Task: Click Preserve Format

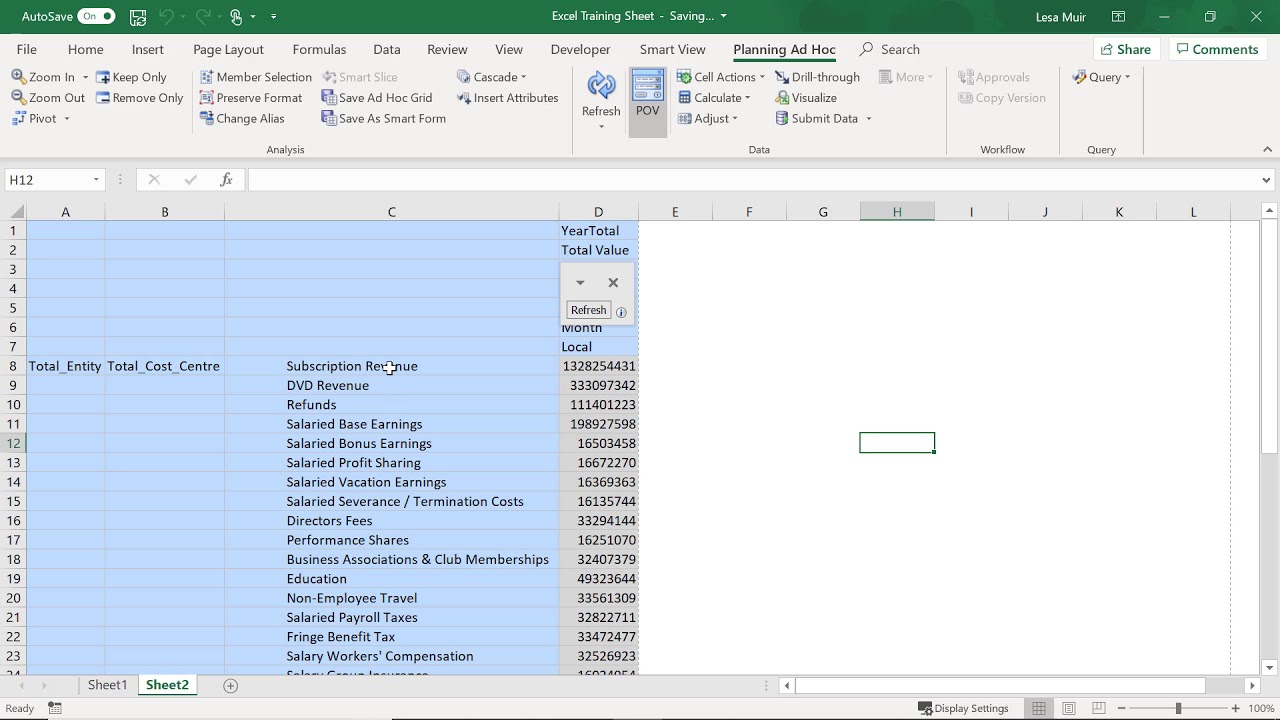Action: 251,98
